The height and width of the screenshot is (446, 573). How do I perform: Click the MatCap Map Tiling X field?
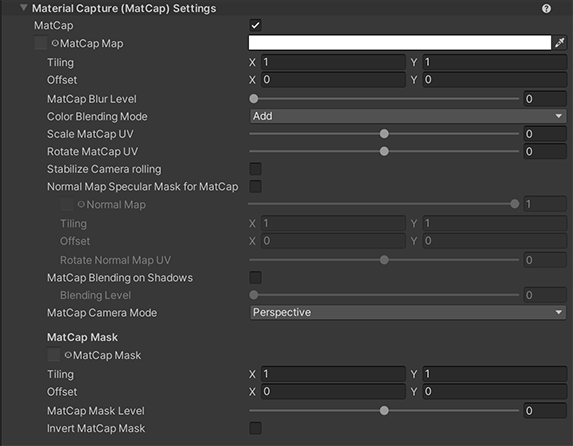click(x=333, y=62)
